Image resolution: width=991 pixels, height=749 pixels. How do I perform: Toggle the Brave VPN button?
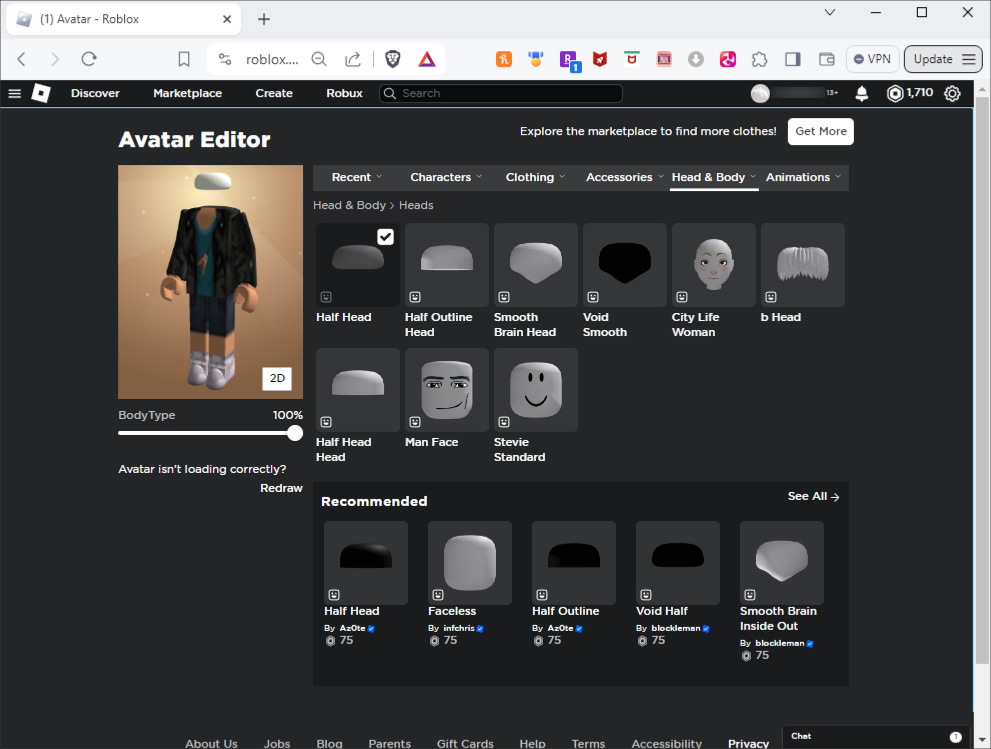[872, 59]
